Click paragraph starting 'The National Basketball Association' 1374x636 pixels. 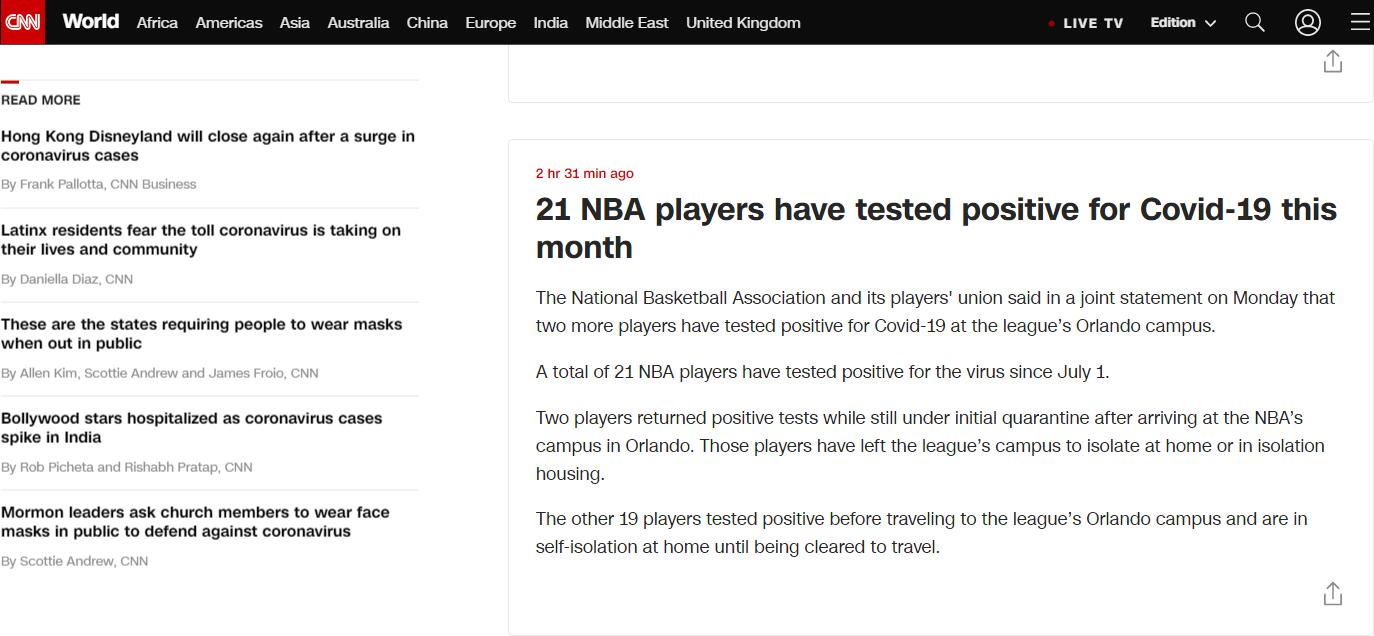point(936,312)
